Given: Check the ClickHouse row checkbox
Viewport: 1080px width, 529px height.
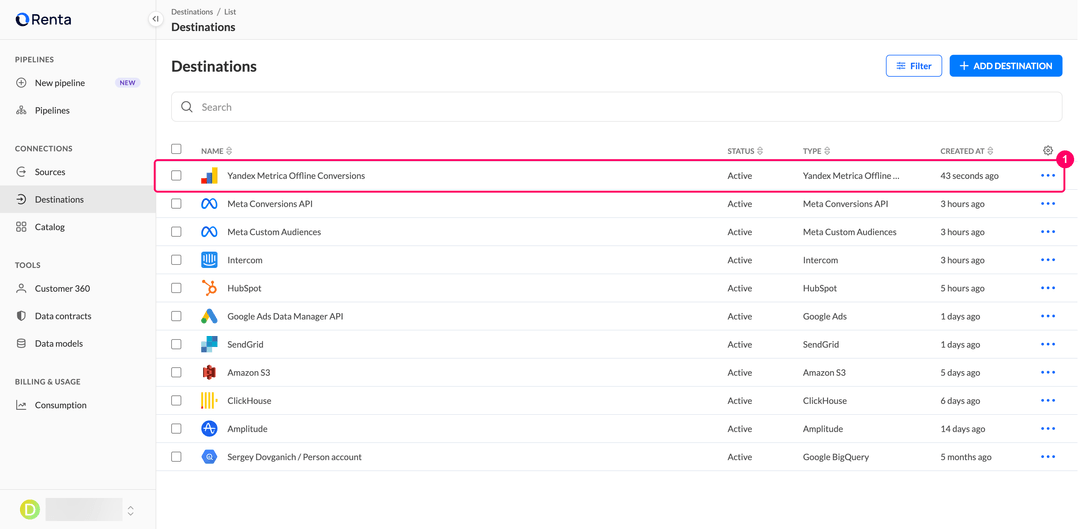Looking at the screenshot, I should pyautogui.click(x=176, y=400).
